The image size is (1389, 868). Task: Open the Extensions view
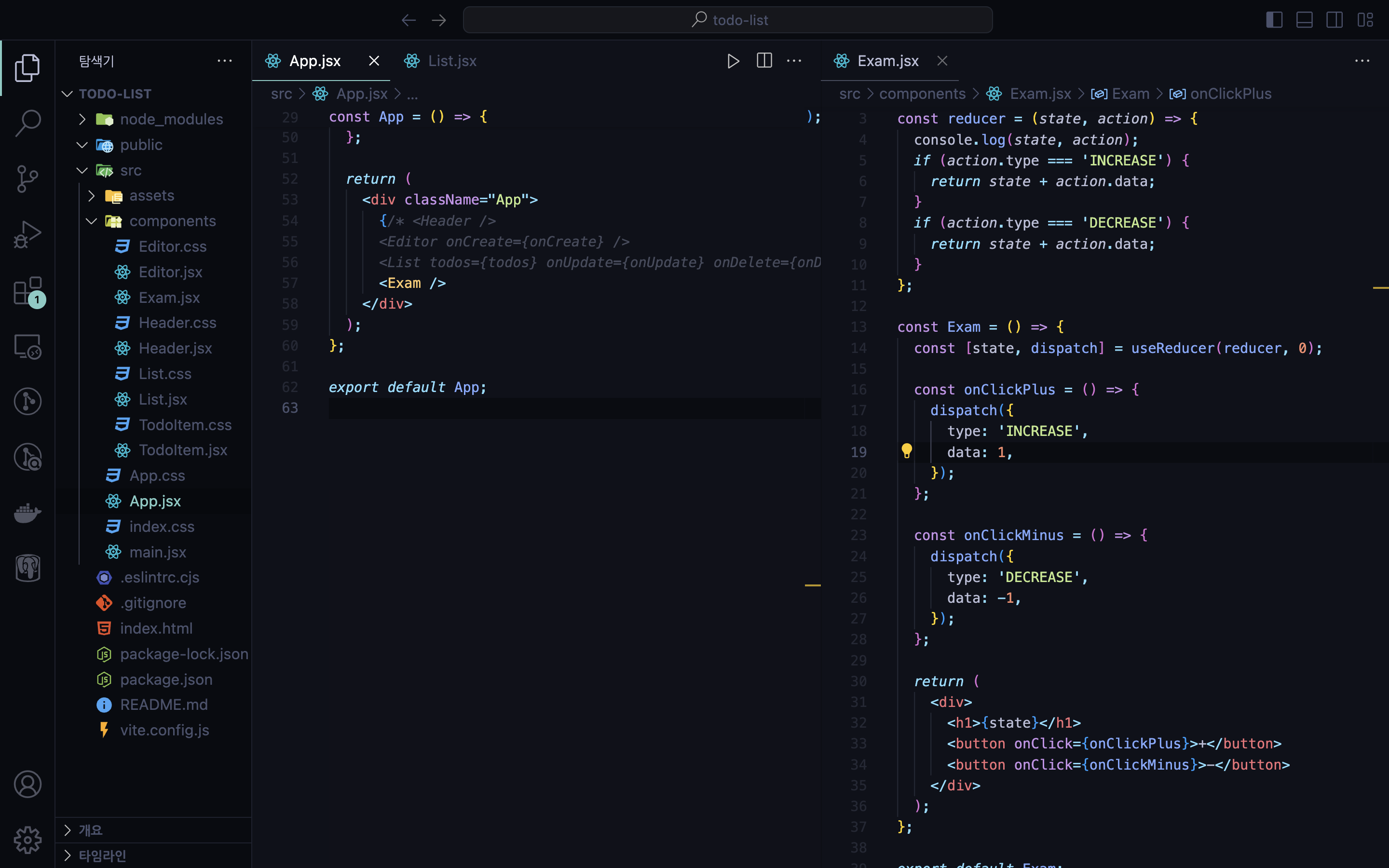pyautogui.click(x=27, y=290)
